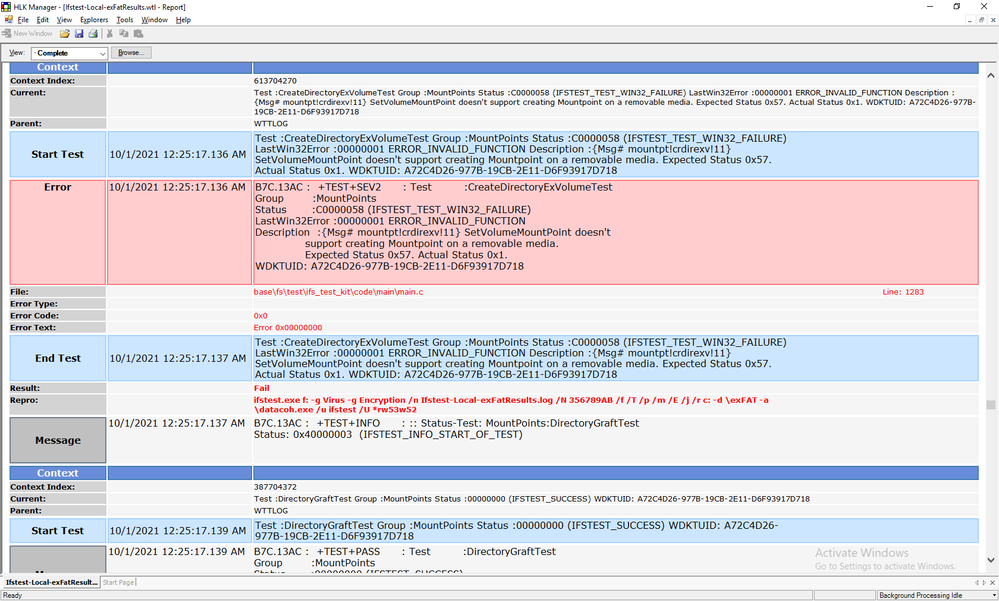Open the Tools menu

[x=125, y=20]
